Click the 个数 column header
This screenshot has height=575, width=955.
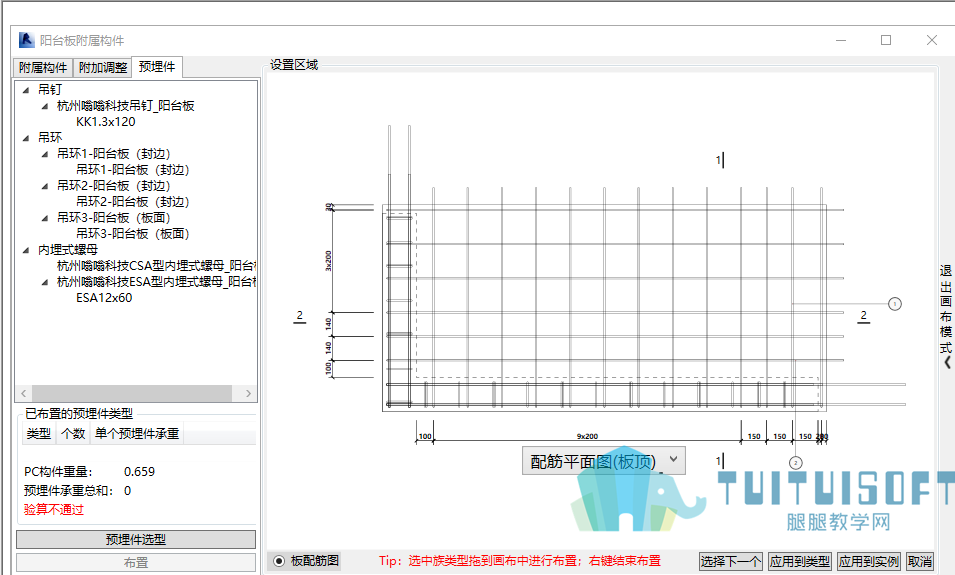tap(73, 434)
